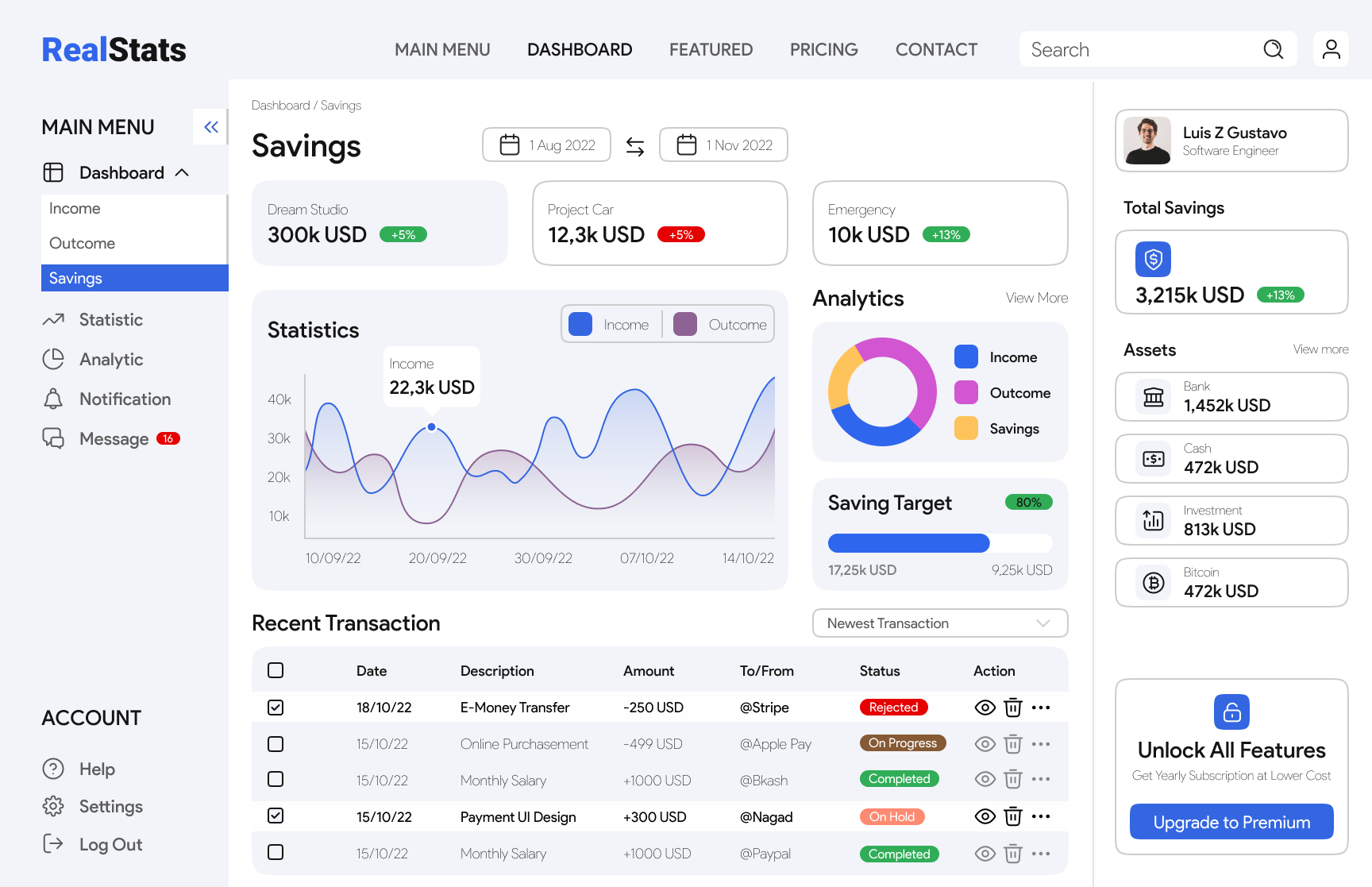Open the search icon in the top bar
The height and width of the screenshot is (887, 1372).
(1274, 49)
